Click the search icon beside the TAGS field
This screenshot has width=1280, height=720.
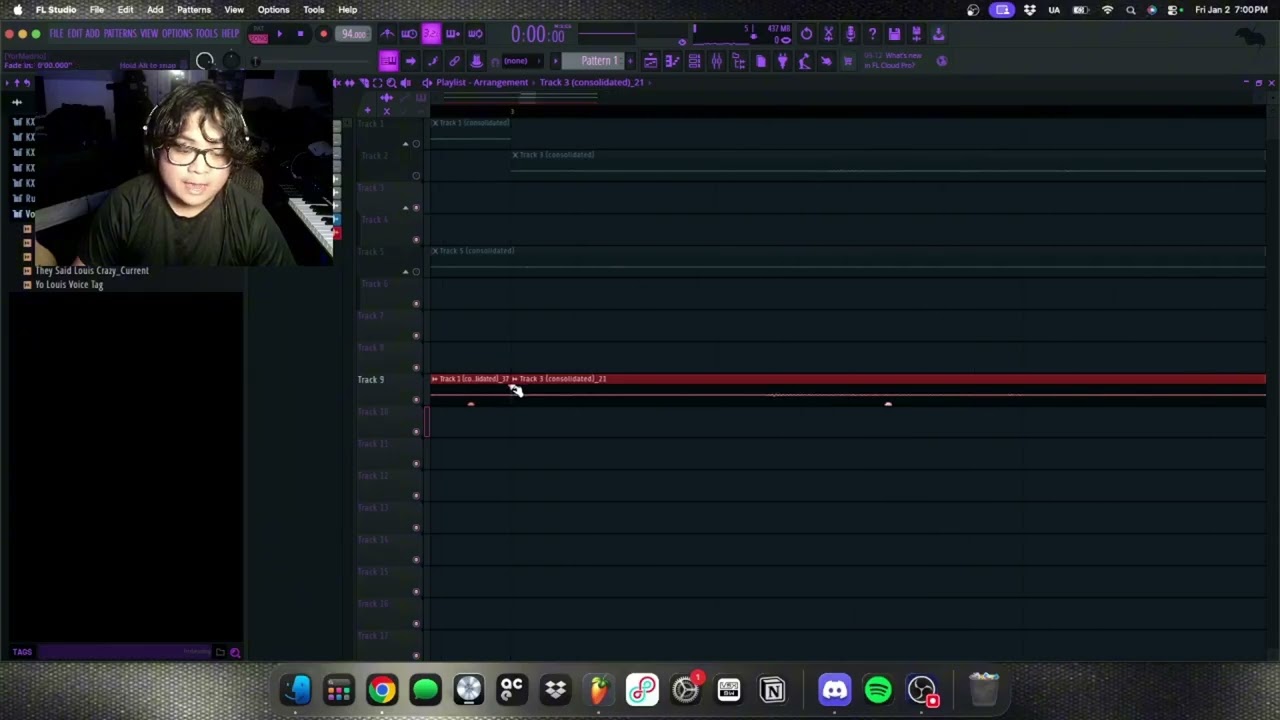click(x=235, y=652)
